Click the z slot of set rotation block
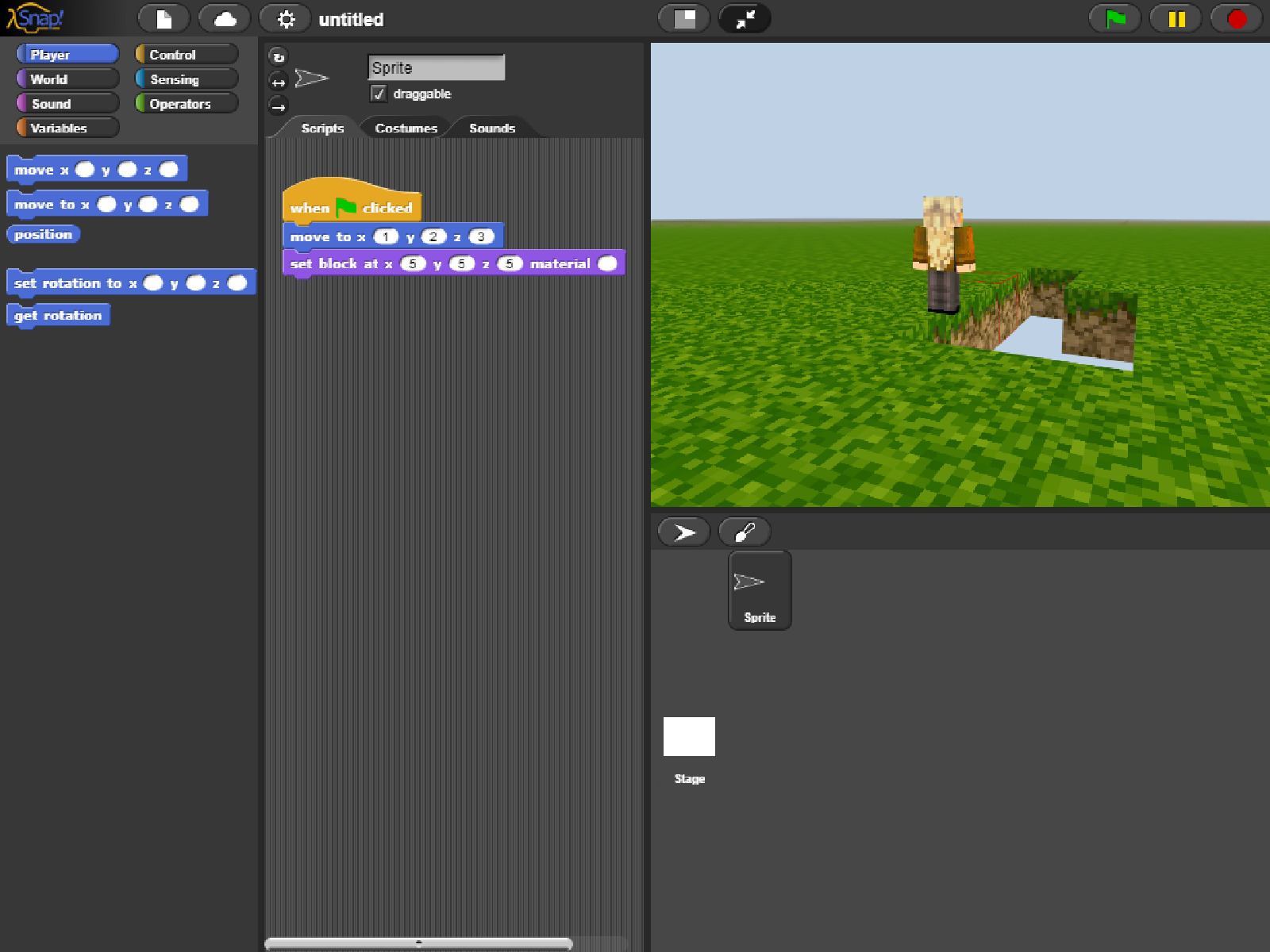This screenshot has width=1270, height=952. [x=237, y=283]
